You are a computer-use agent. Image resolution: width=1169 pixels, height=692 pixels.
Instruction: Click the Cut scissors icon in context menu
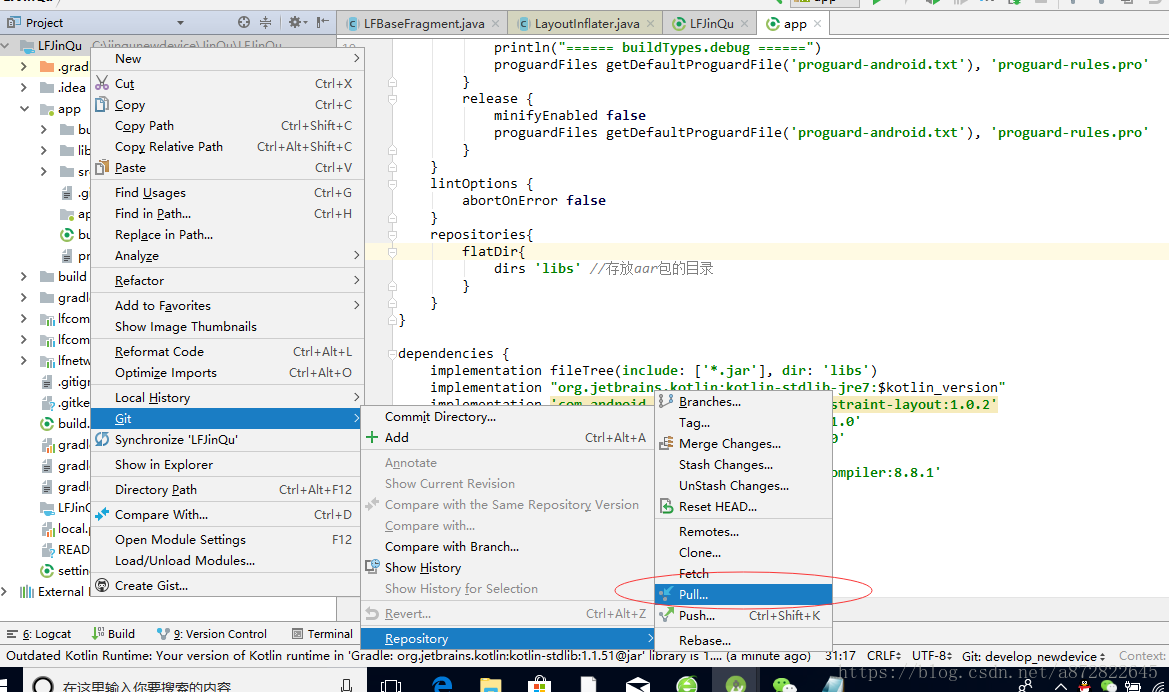pyautogui.click(x=102, y=83)
